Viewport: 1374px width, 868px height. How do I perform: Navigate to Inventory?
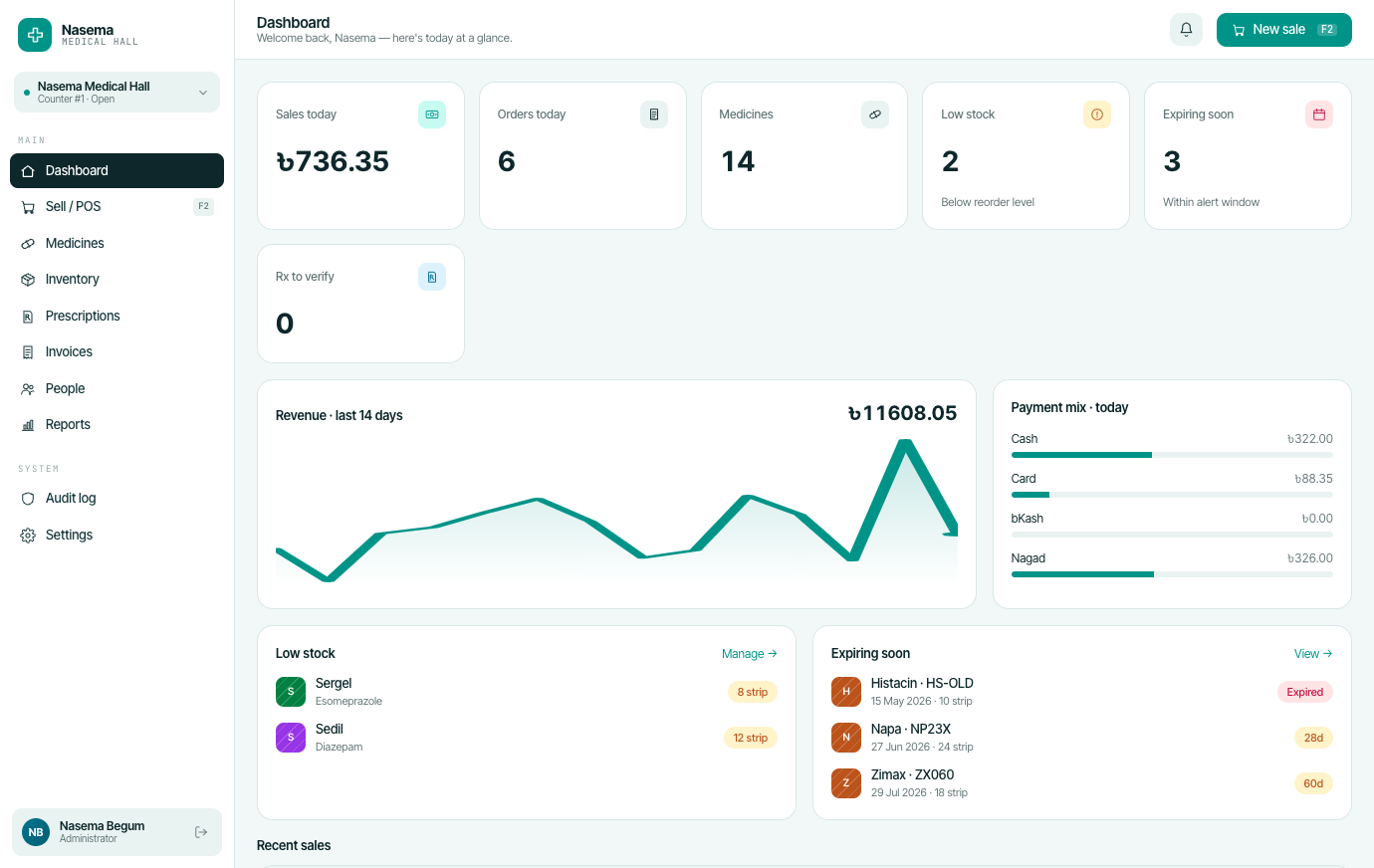(x=116, y=280)
